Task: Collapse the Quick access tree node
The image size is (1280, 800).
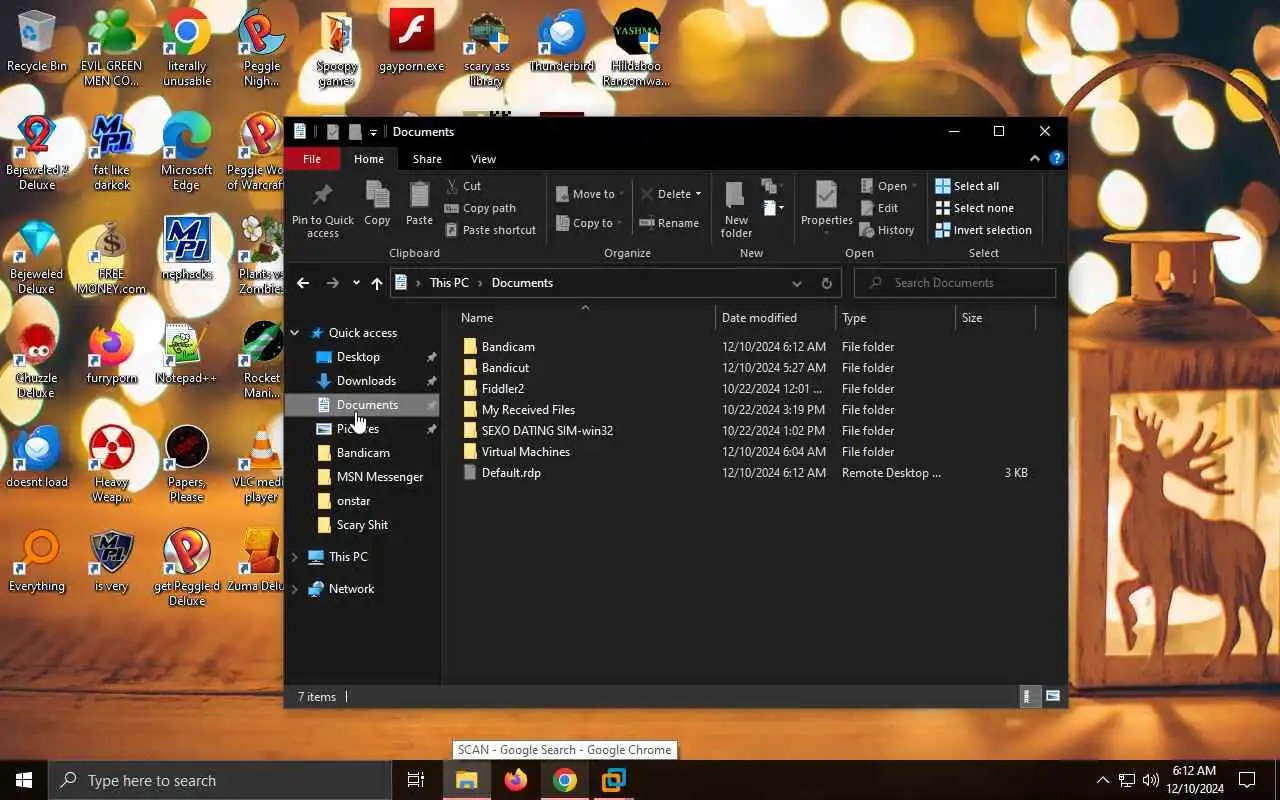Action: (295, 333)
